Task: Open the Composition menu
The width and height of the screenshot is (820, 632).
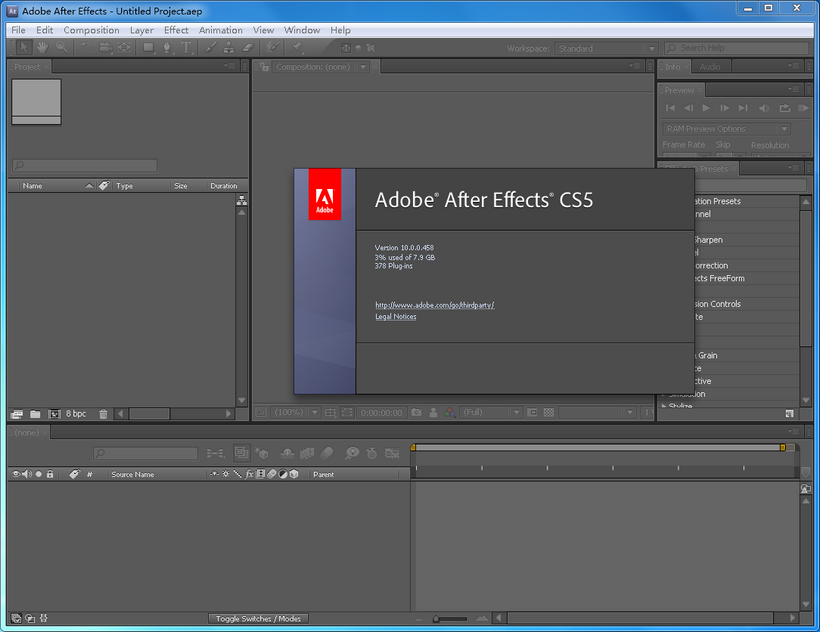Action: pos(91,30)
